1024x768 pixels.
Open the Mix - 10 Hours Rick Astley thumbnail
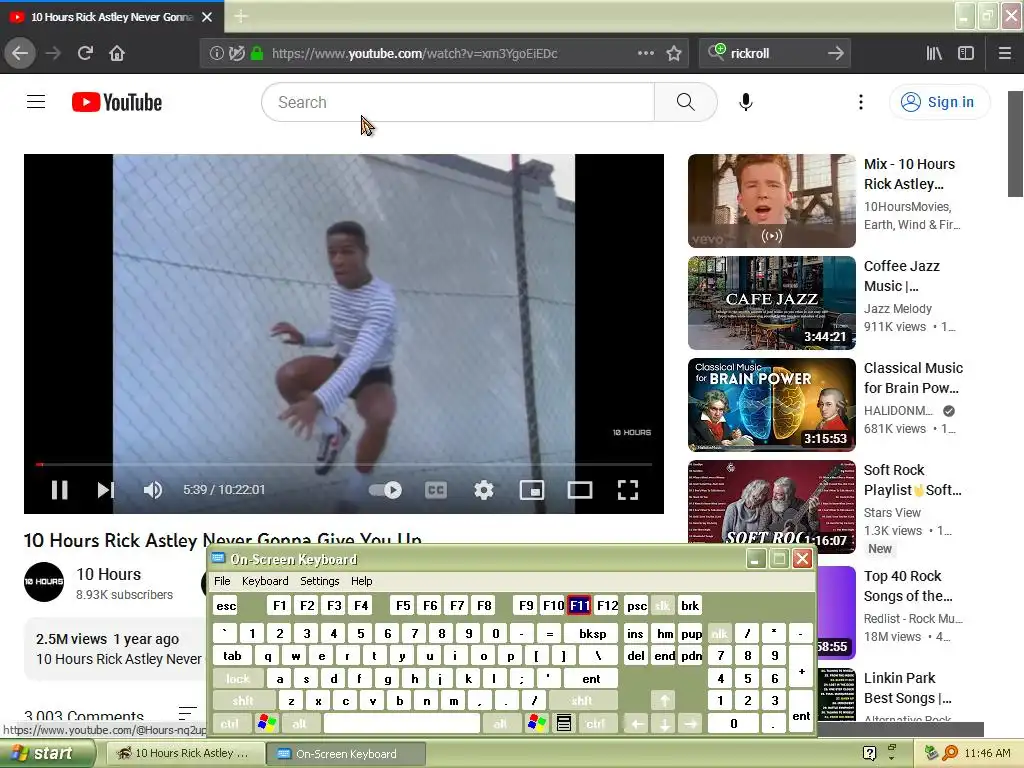[x=771, y=200]
